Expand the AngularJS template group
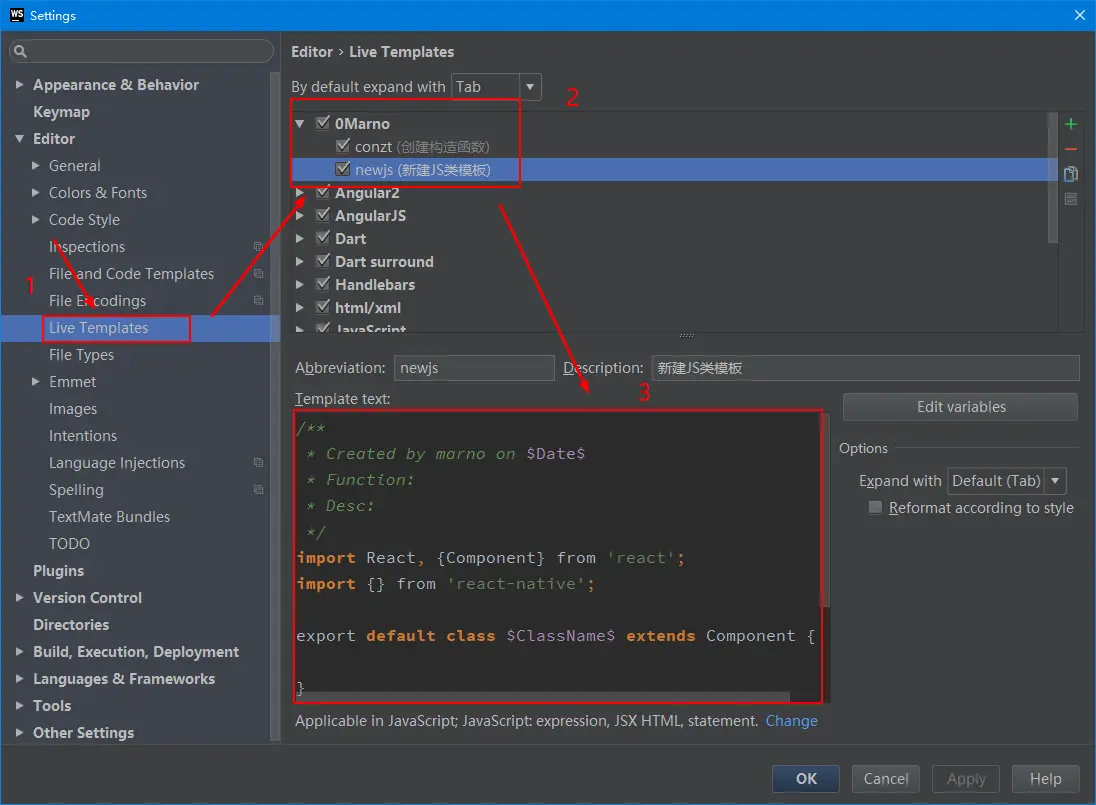Screen dimensions: 1096x805 (x=300, y=216)
